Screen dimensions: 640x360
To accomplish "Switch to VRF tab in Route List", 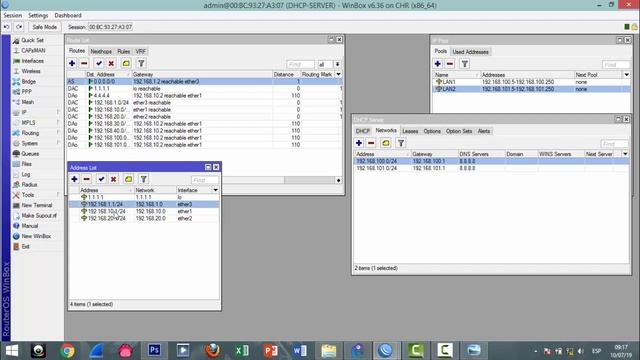I will point(140,51).
